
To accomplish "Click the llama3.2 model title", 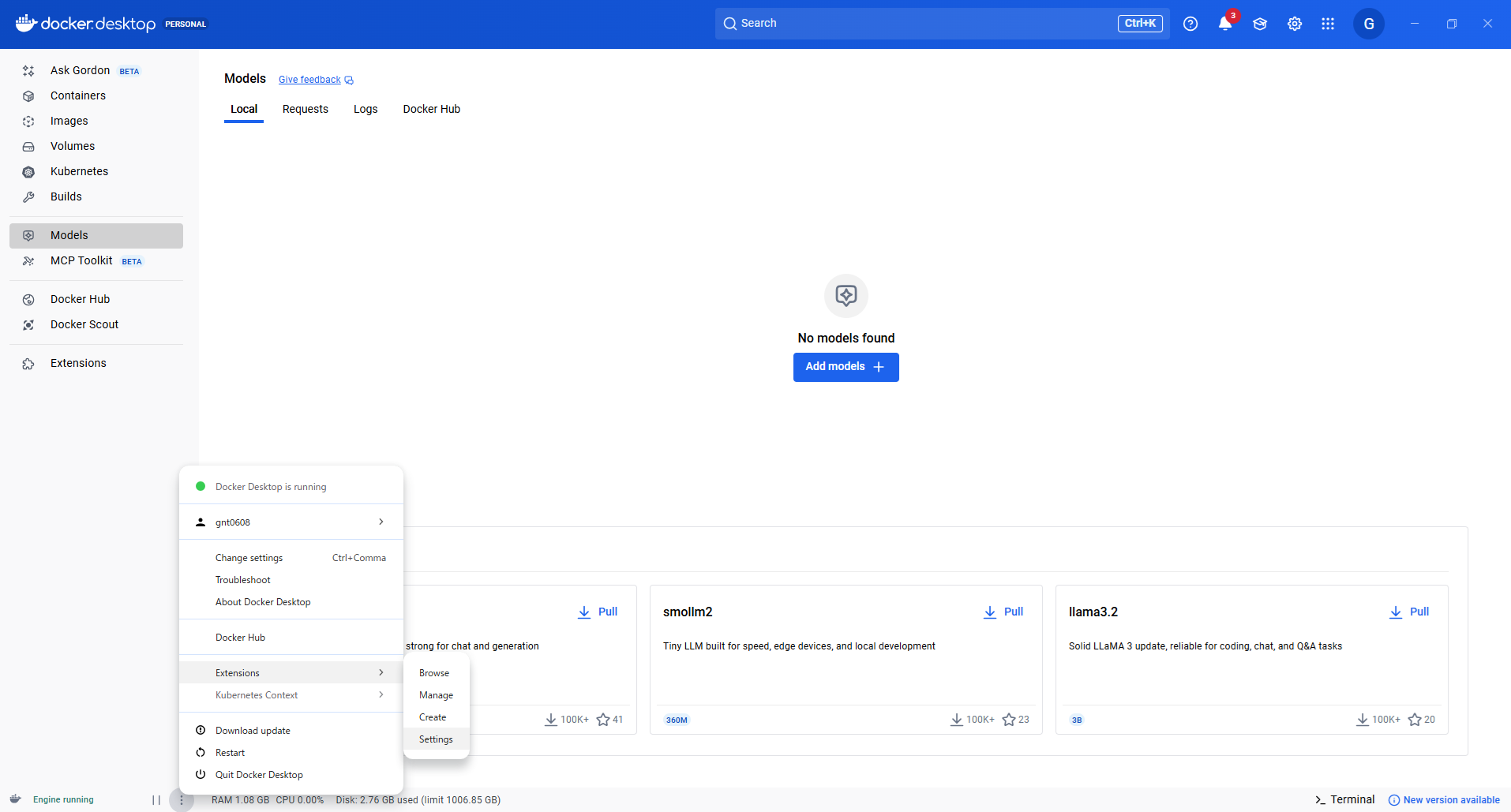I will tap(1093, 612).
